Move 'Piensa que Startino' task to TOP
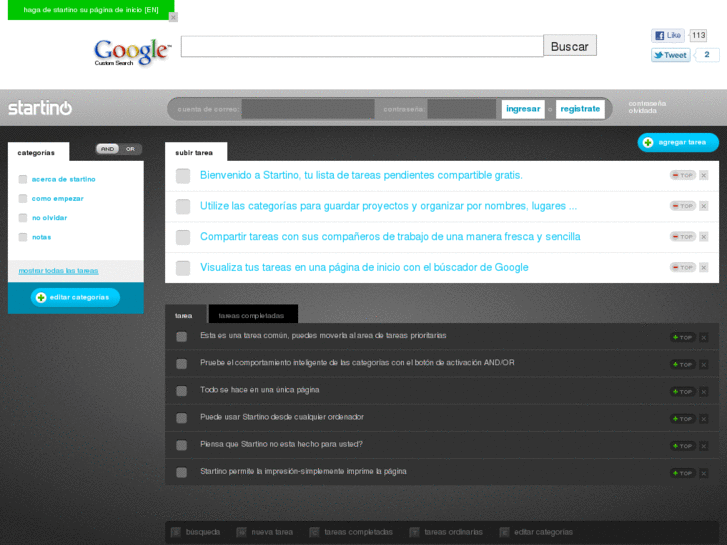The height and width of the screenshot is (545, 727). tap(682, 446)
